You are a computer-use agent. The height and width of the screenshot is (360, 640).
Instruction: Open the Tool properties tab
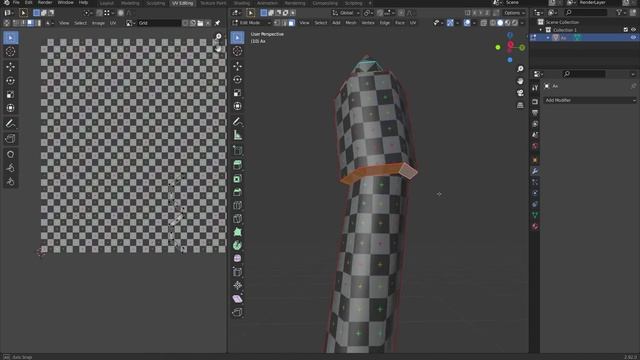(535, 88)
